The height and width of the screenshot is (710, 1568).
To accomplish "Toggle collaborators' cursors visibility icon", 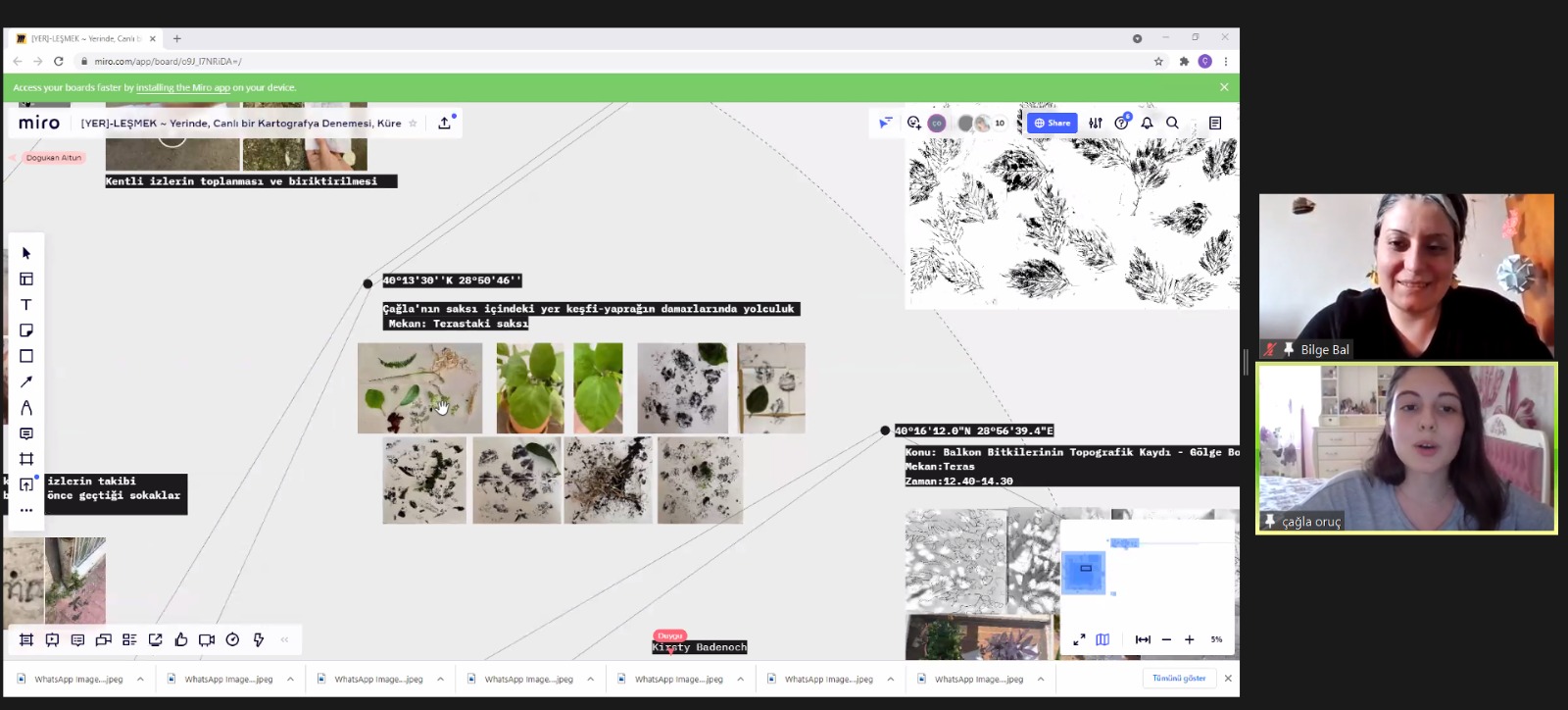I will pyautogui.click(x=885, y=123).
